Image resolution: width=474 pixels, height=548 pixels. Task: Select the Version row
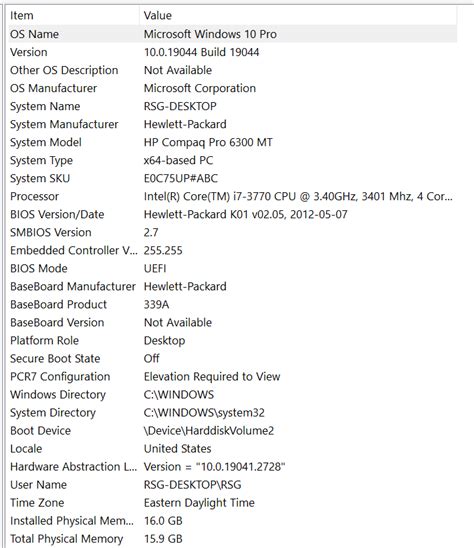(x=232, y=52)
